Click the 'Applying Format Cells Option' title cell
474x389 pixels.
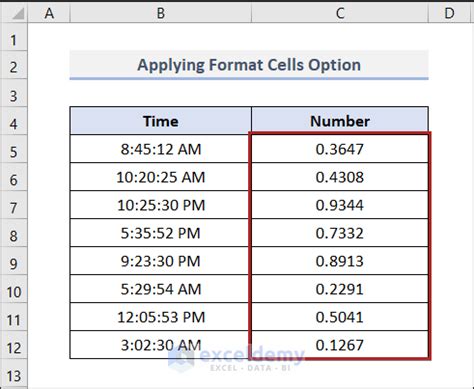click(249, 65)
